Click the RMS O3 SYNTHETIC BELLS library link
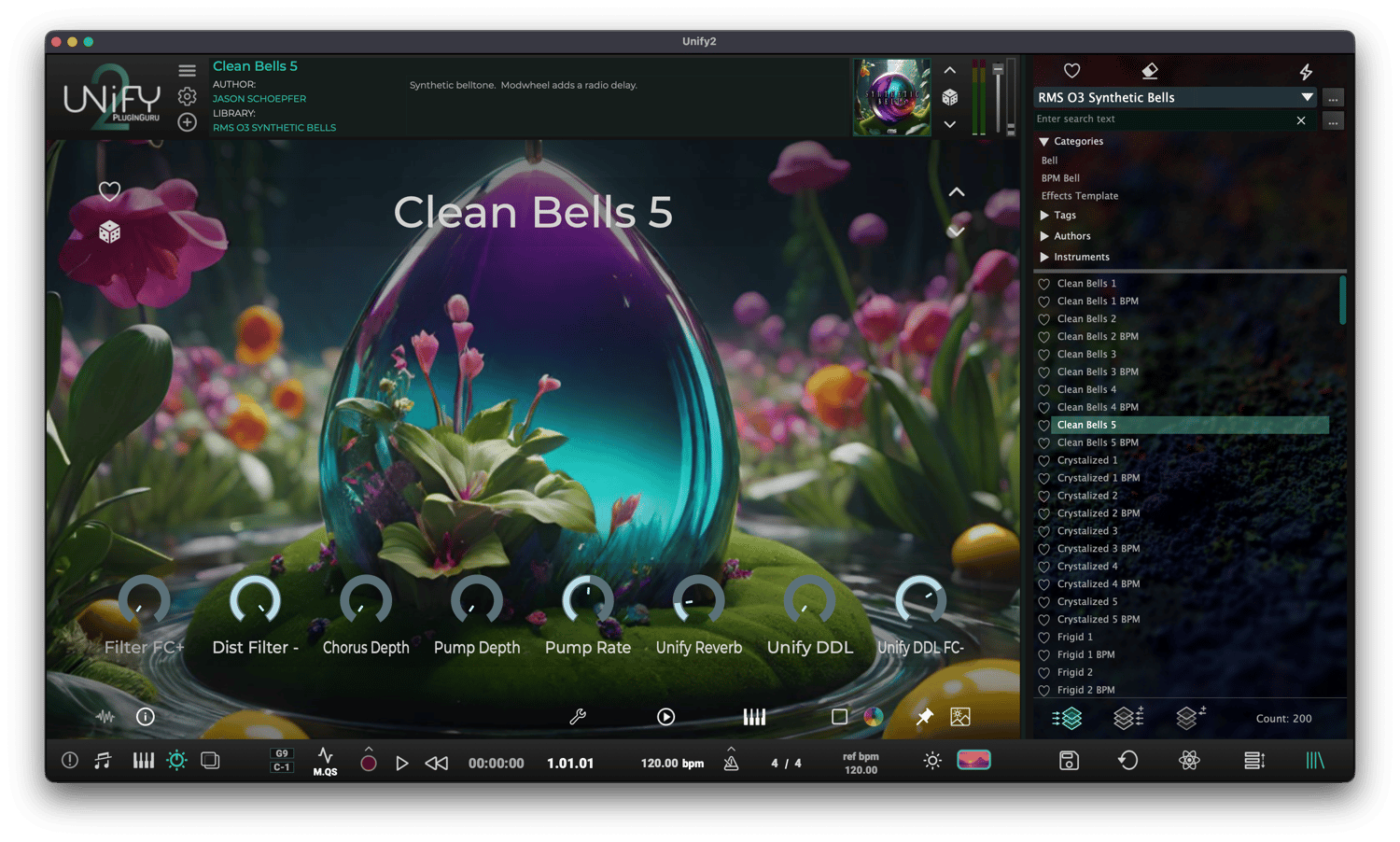The width and height of the screenshot is (1400, 842). point(274,128)
